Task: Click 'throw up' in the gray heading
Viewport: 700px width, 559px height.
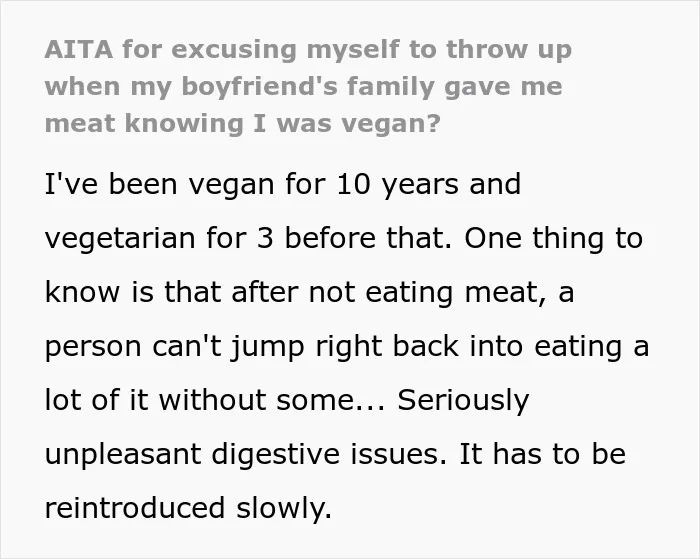Action: [x=509, y=50]
